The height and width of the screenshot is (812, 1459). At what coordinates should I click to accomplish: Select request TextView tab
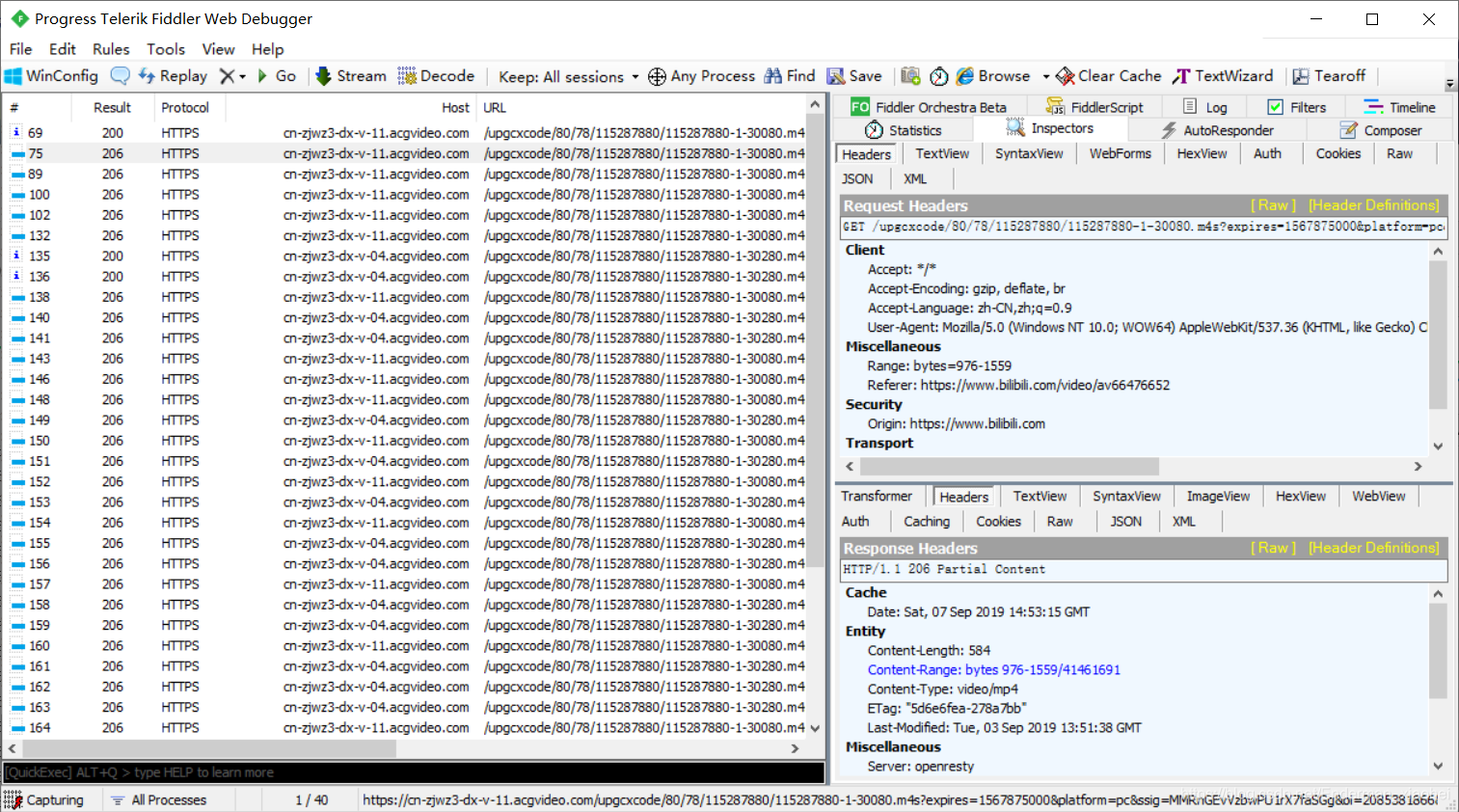tap(942, 153)
